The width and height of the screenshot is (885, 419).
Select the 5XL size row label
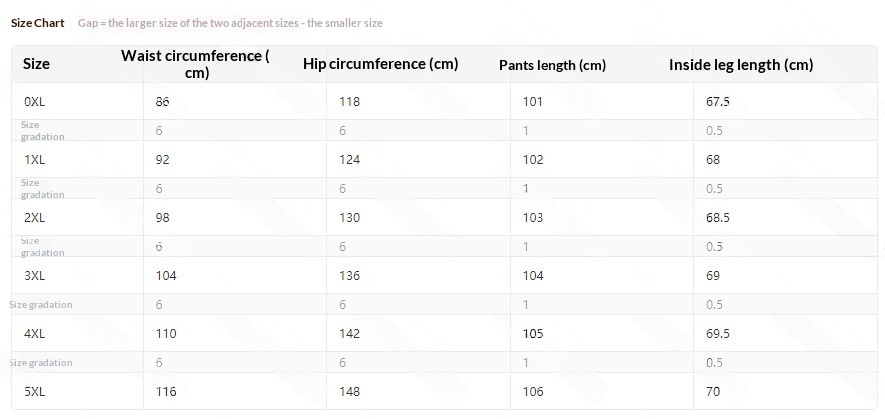[x=34, y=392]
